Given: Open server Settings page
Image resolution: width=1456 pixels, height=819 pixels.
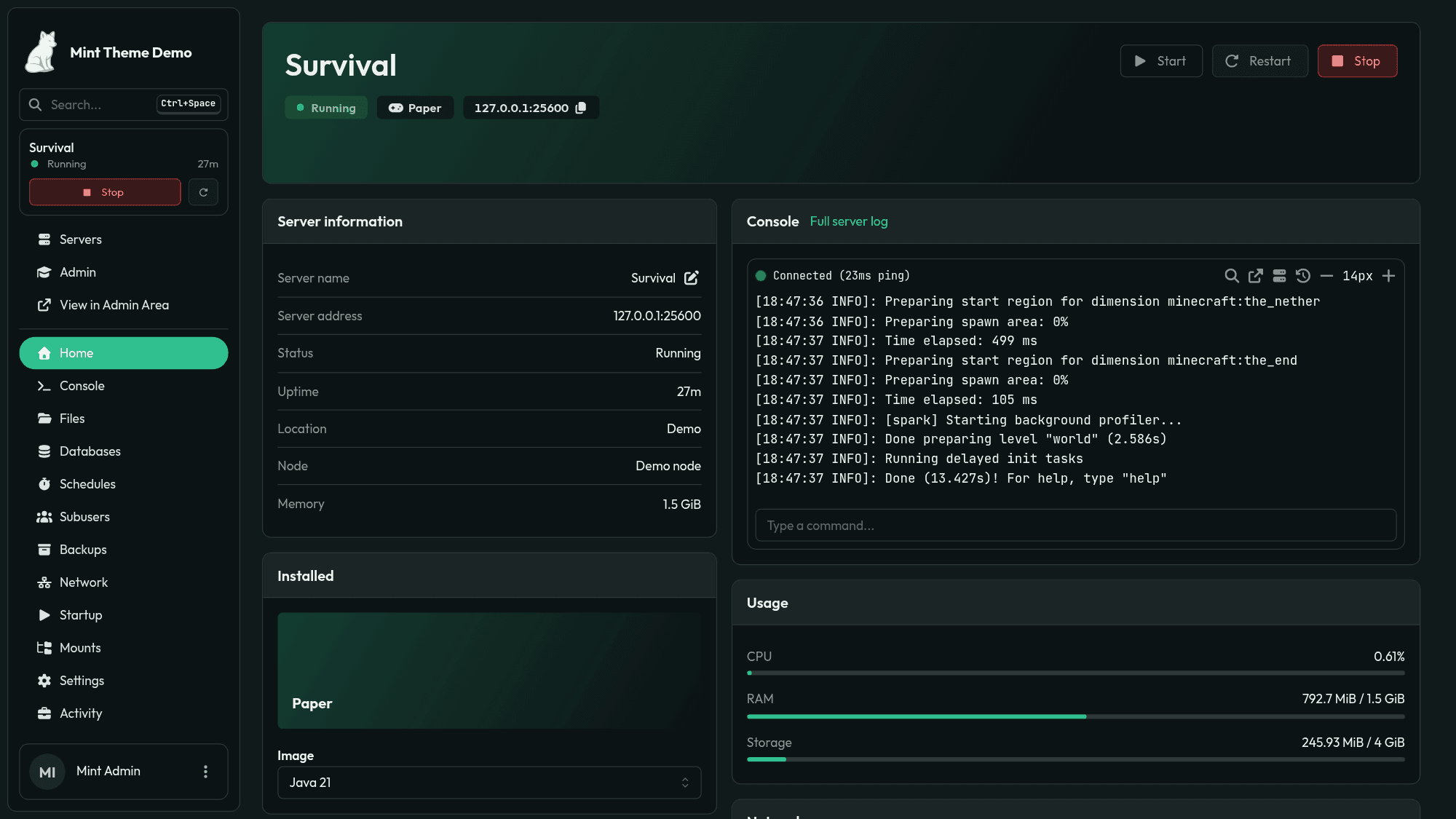Looking at the screenshot, I should pyautogui.click(x=124, y=681).
